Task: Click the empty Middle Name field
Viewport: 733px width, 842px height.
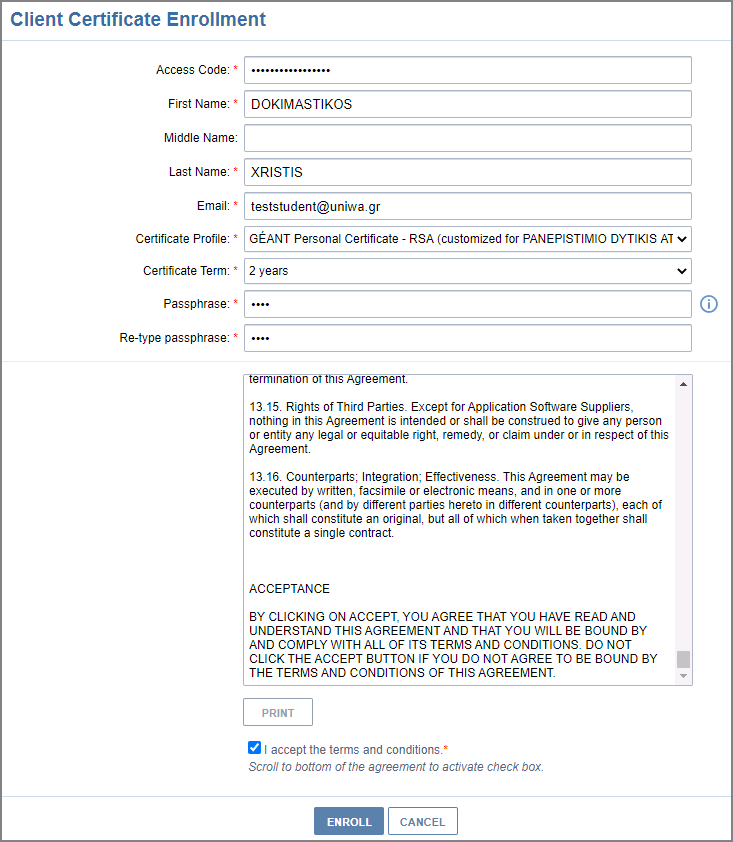Action: click(x=468, y=138)
